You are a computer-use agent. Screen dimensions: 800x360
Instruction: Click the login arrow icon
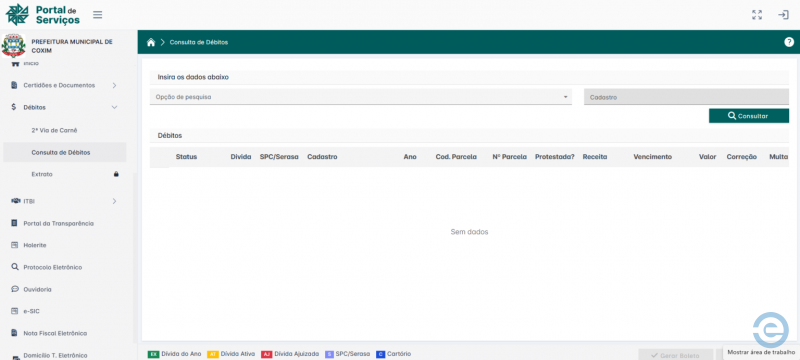pos(783,15)
